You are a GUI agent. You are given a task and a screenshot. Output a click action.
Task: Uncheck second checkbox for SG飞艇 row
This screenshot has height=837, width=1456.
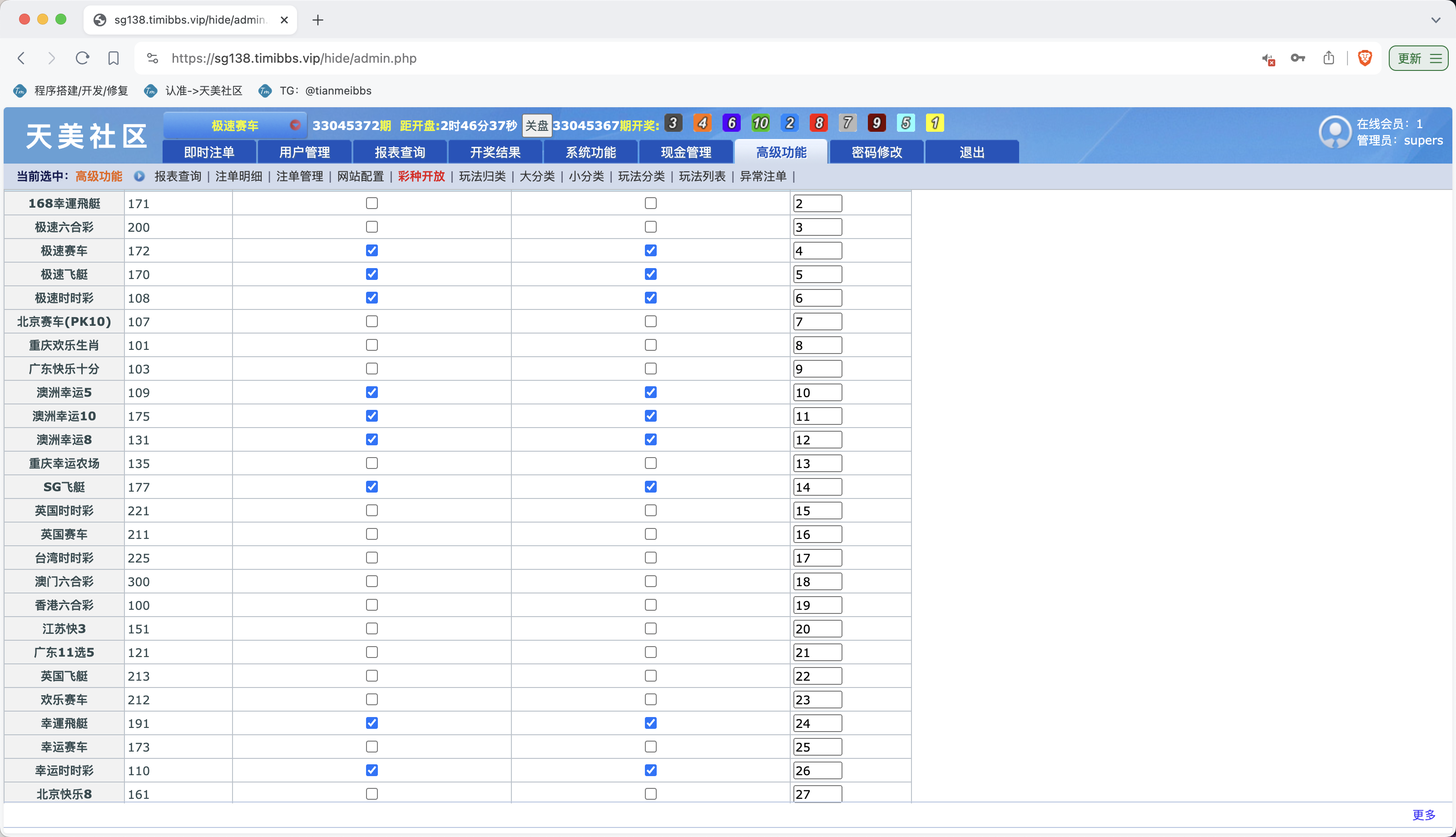[650, 487]
